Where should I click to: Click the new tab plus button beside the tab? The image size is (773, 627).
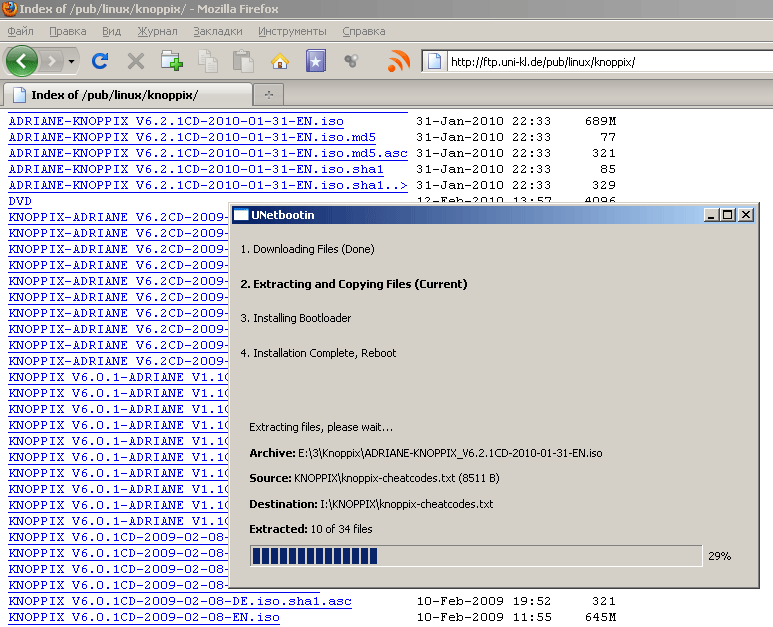[269, 95]
